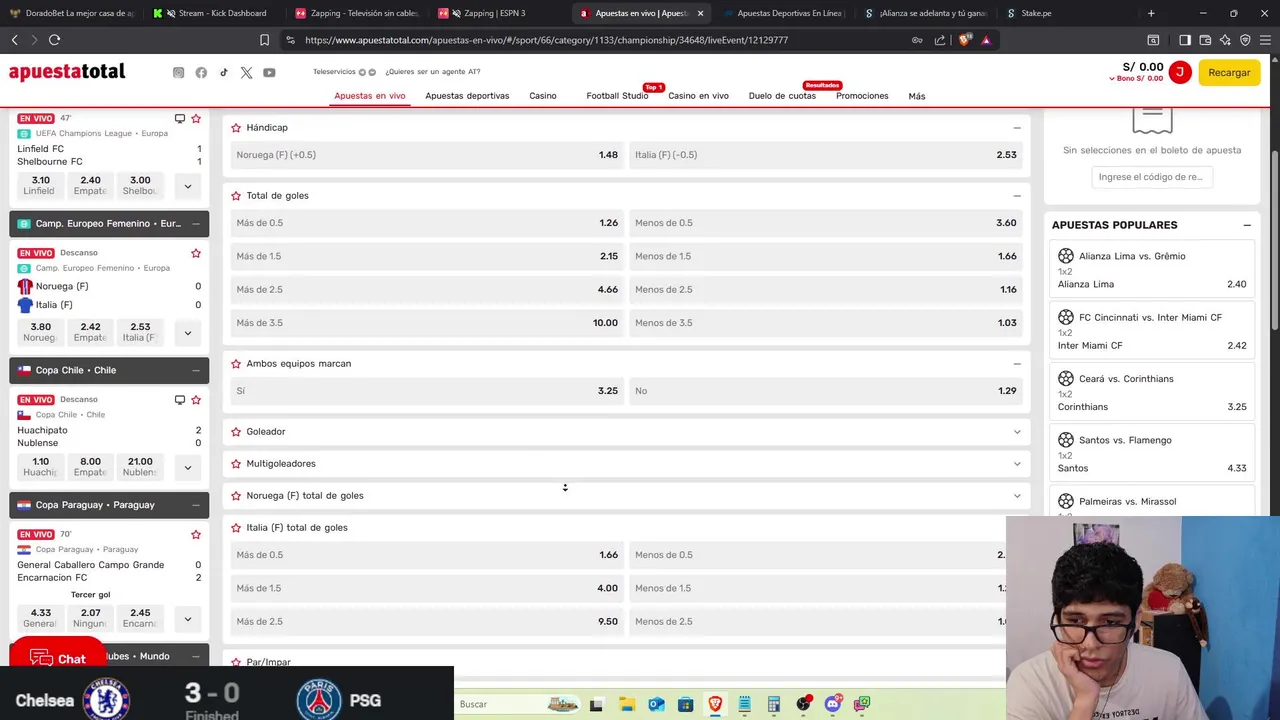The image size is (1280, 720).
Task: Favorite the Noruega (F) vs Italia (F) match star
Action: pos(196,253)
